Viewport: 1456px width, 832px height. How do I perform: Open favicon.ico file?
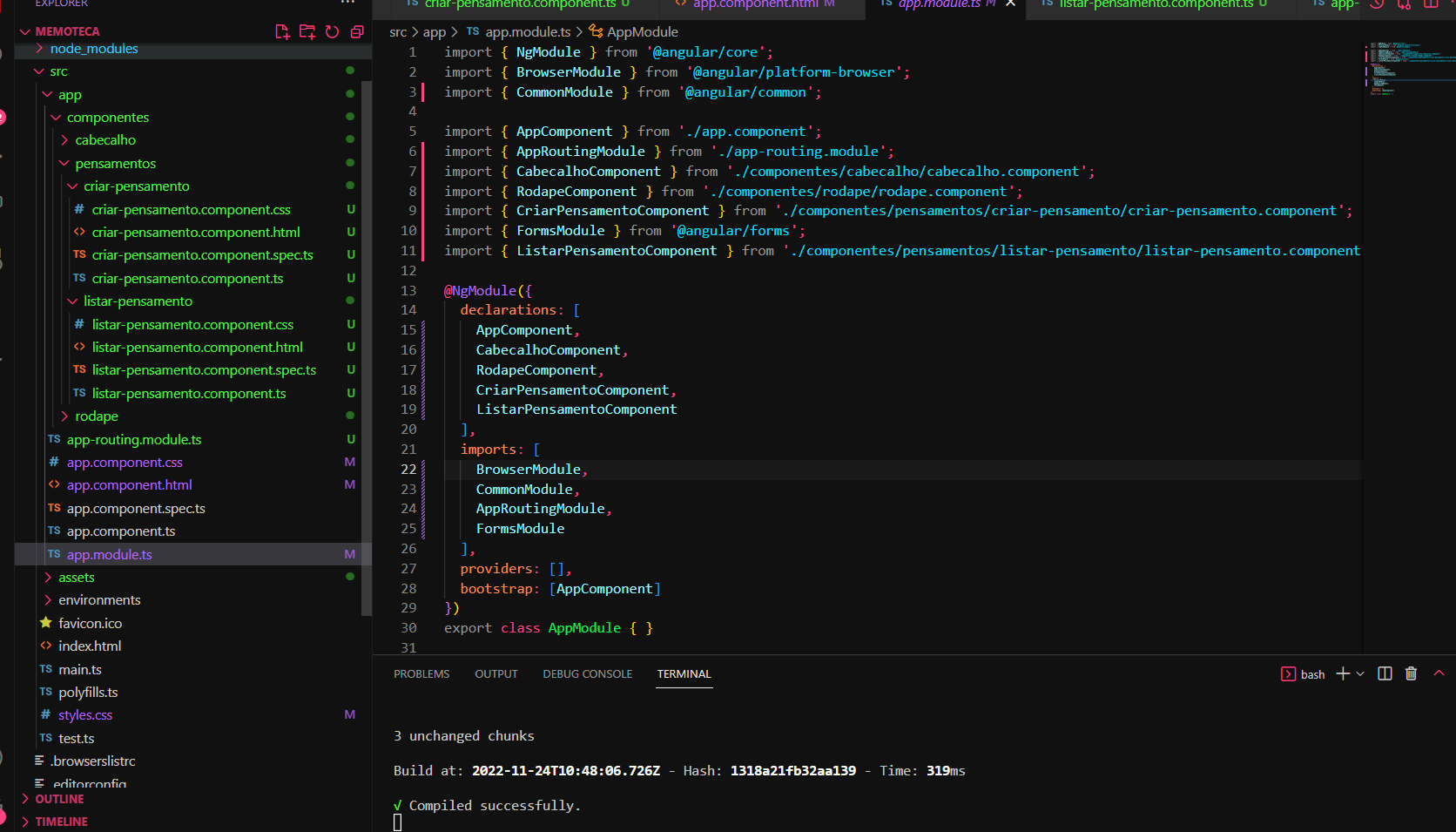pos(90,623)
